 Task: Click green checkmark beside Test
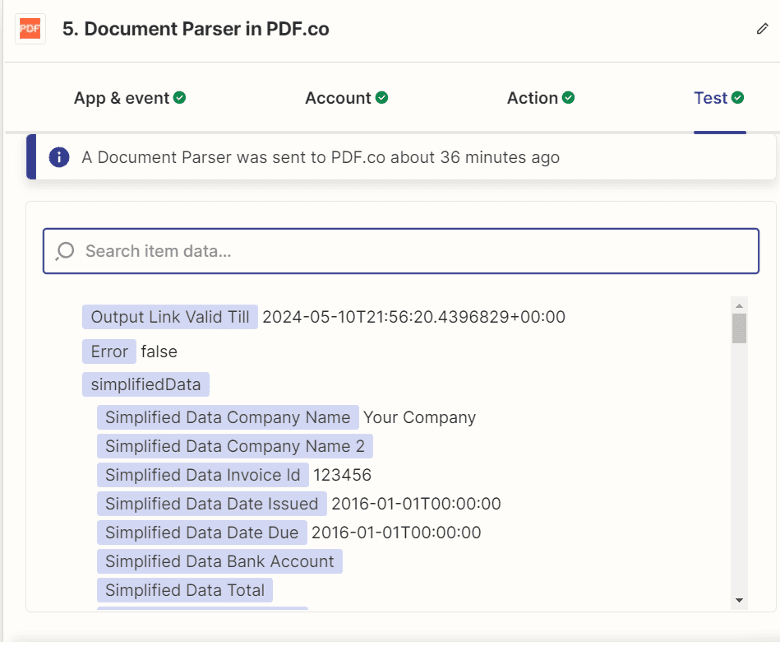coord(738,97)
